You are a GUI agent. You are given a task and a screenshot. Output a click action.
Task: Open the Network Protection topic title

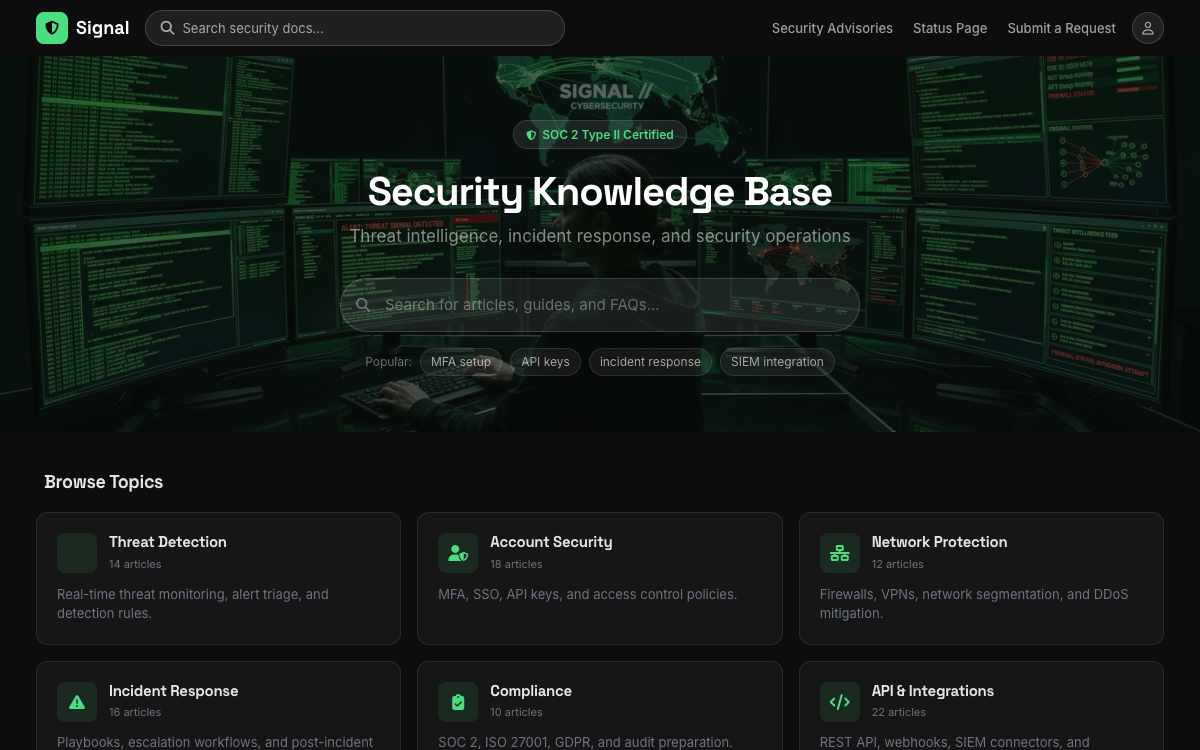(x=939, y=542)
